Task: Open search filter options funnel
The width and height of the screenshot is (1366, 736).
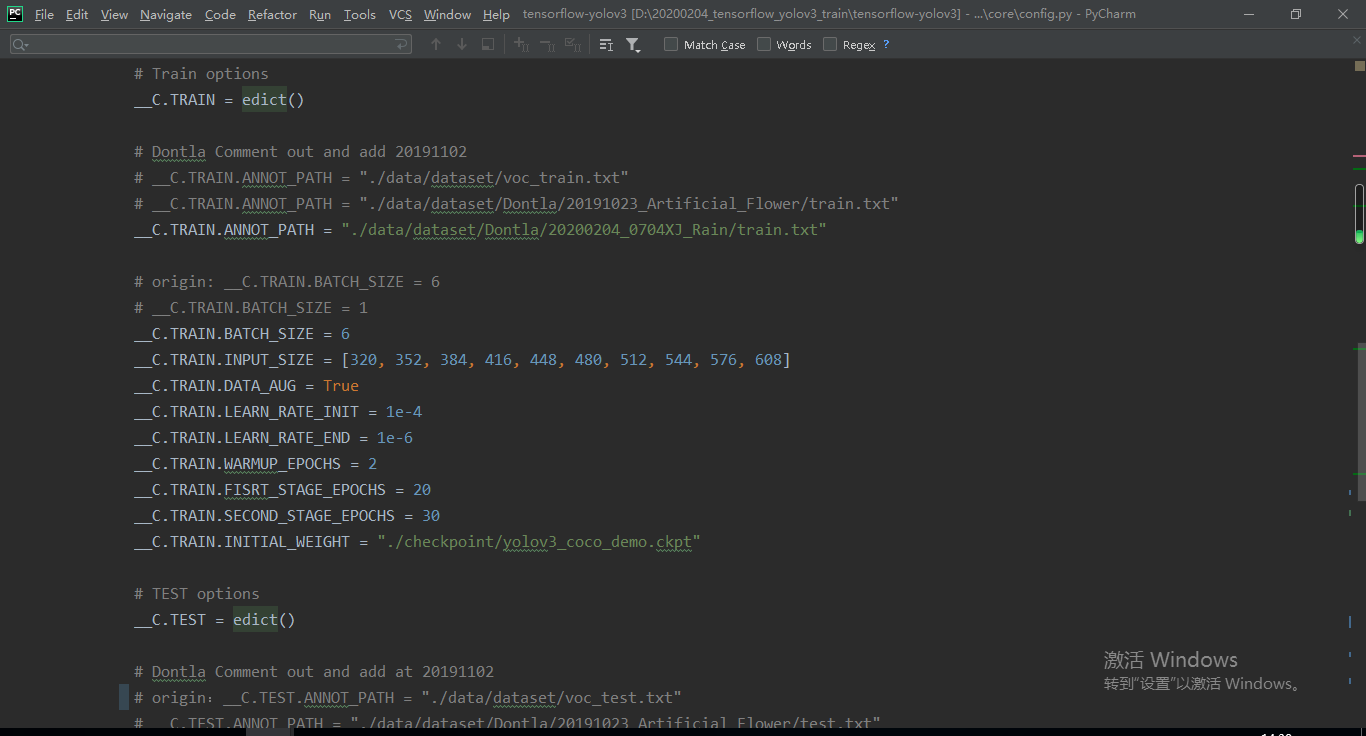Action: coord(633,45)
